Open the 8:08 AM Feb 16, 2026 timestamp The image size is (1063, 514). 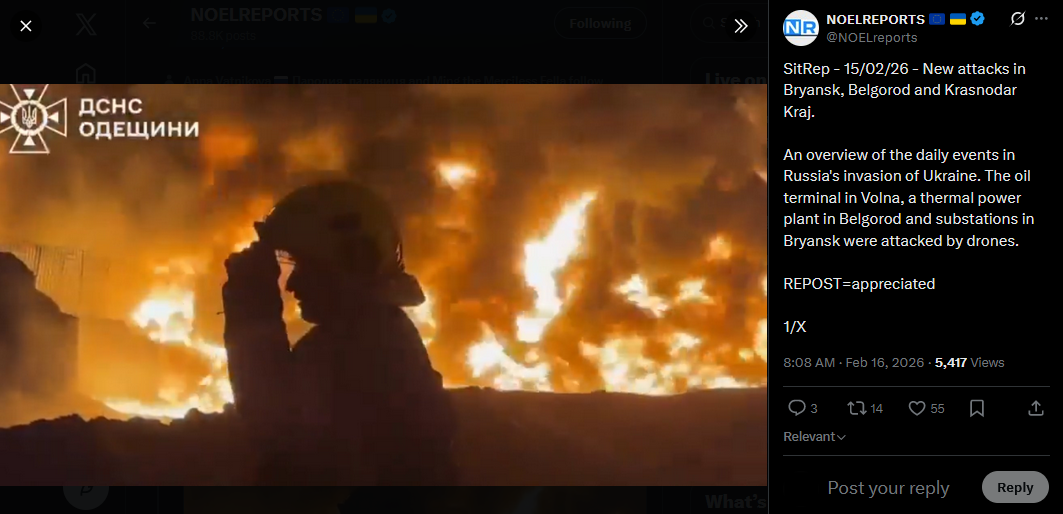click(x=854, y=363)
